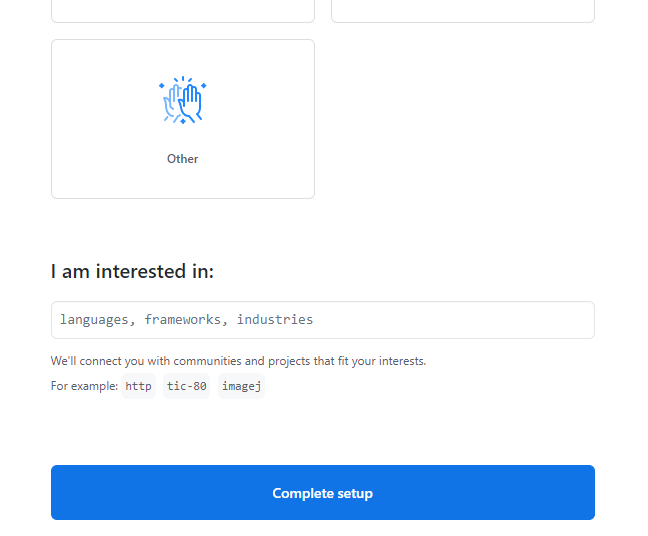Click the "languages" placeholder text in the field

[95, 320]
